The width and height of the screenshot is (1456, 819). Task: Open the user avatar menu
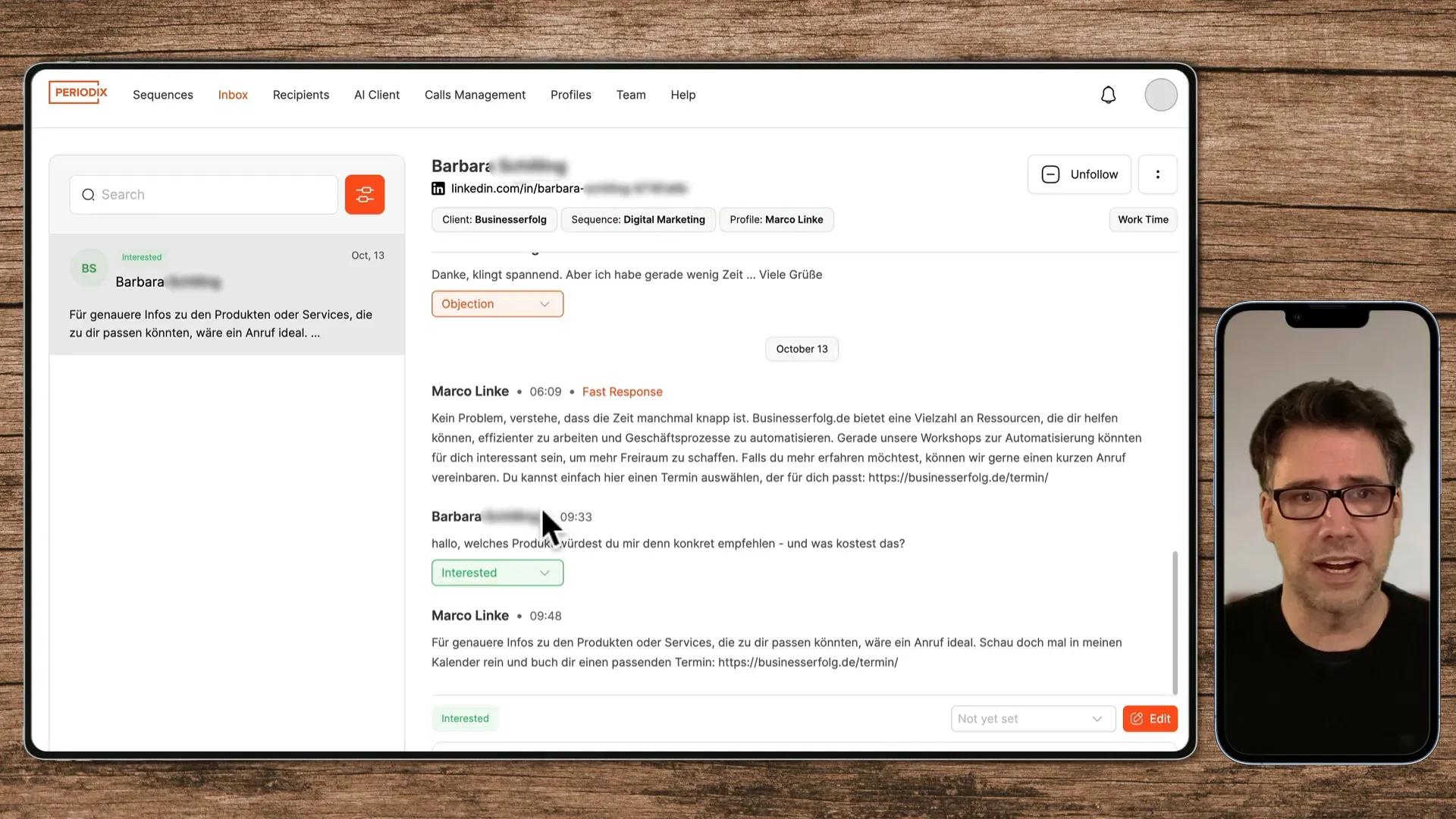pos(1160,95)
